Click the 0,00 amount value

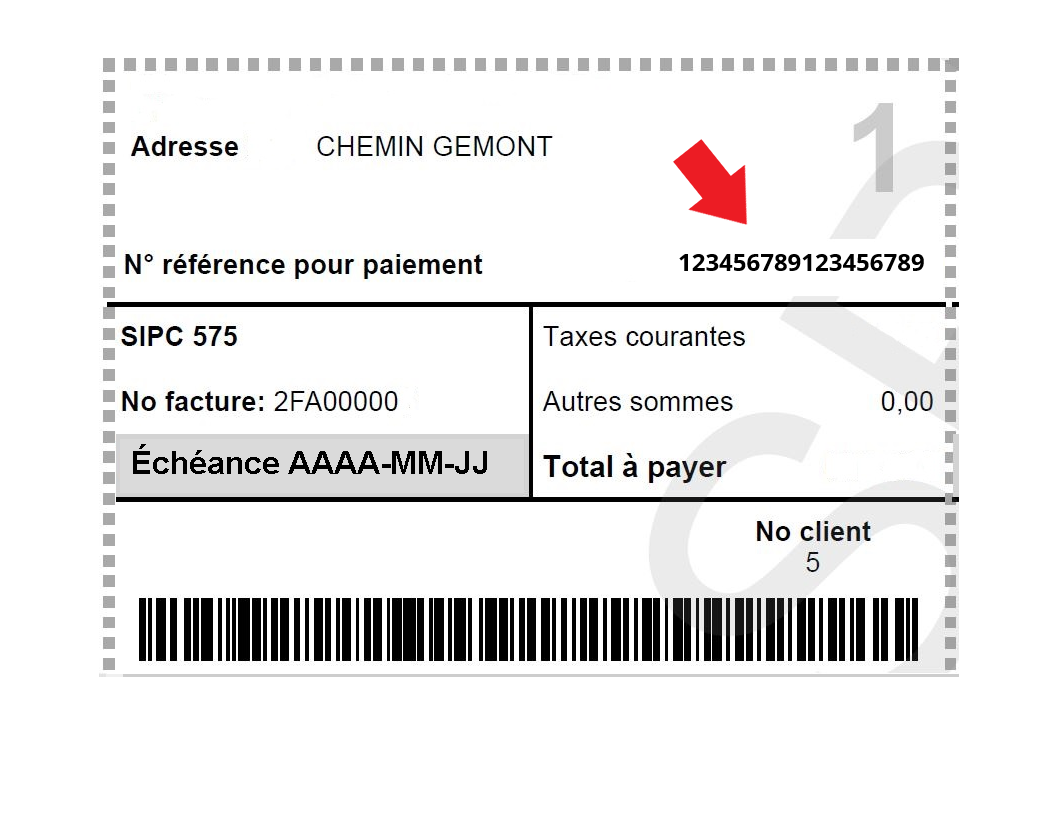coord(906,401)
